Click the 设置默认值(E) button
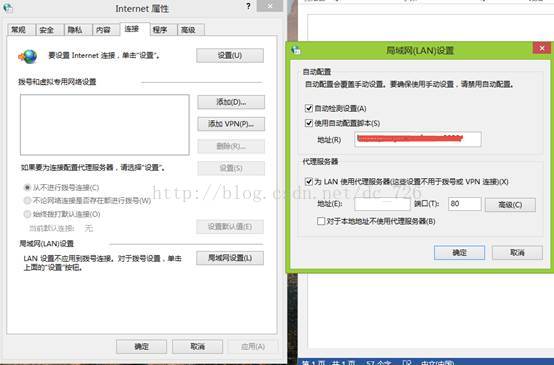 tap(230, 227)
